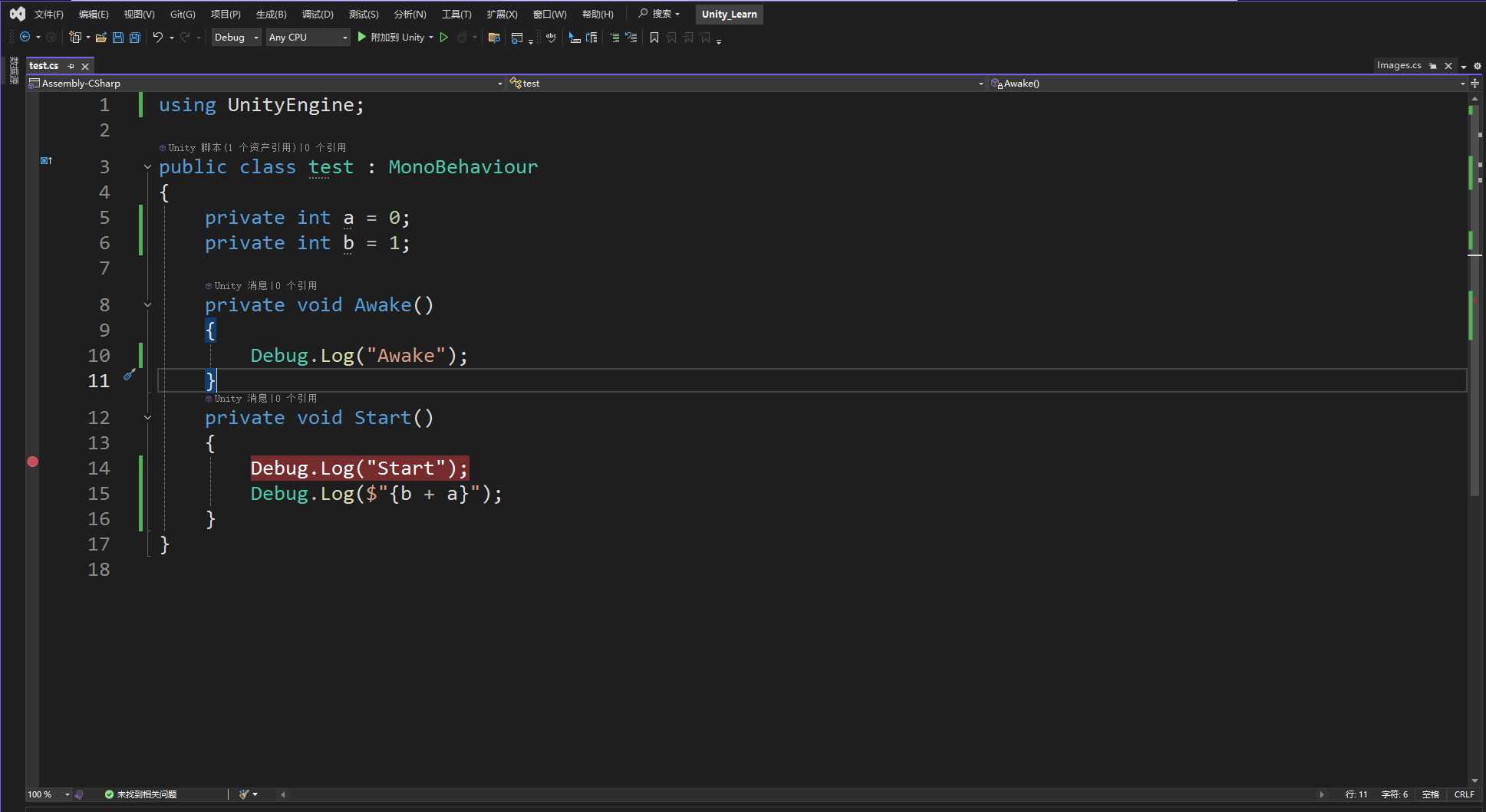Click the Unity_Learn button in menu bar
Image resolution: width=1486 pixels, height=812 pixels.
728,14
